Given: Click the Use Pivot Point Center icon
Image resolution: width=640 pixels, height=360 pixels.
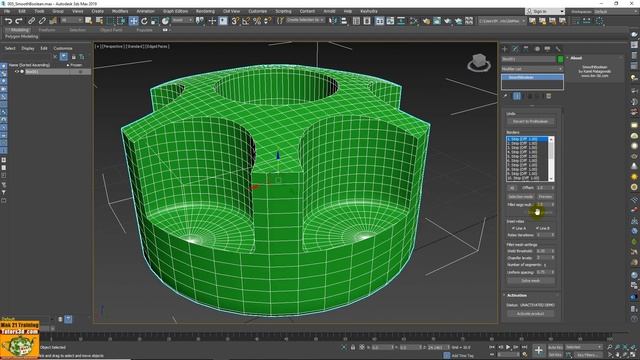Looking at the screenshot, I should (199, 20).
